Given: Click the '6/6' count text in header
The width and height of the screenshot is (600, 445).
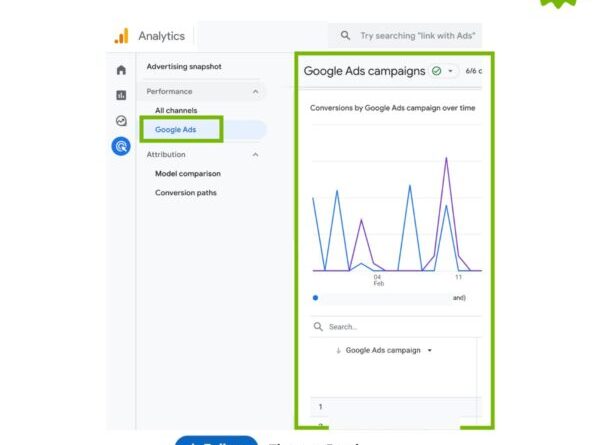Looking at the screenshot, I should point(471,71).
